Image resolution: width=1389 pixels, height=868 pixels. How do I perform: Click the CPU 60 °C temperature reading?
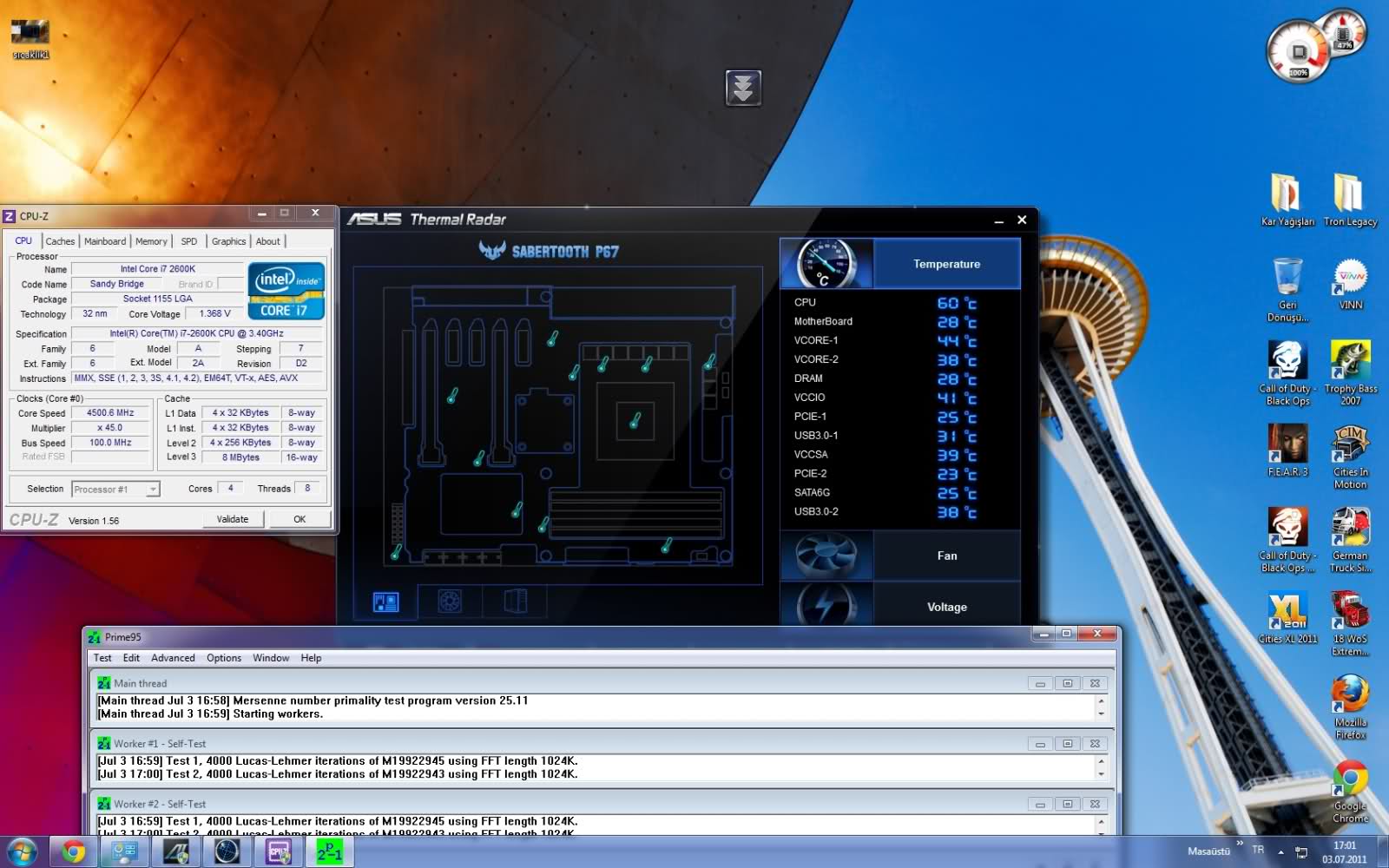pos(957,303)
